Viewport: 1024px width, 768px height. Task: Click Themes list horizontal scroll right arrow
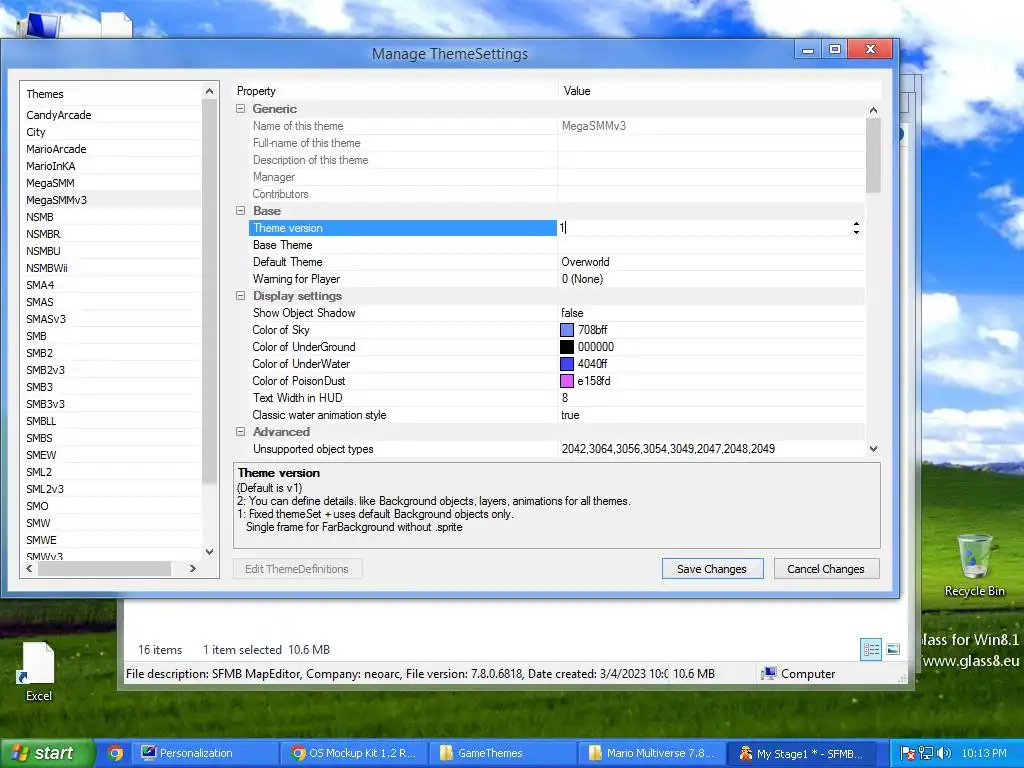pyautogui.click(x=193, y=569)
